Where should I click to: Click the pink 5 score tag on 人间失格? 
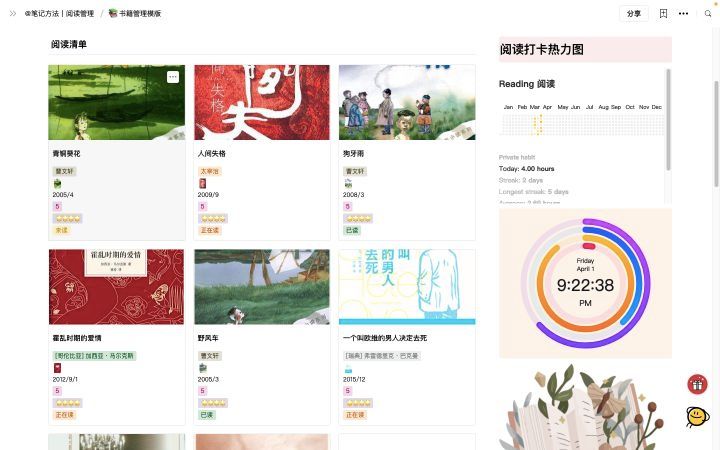[202, 207]
